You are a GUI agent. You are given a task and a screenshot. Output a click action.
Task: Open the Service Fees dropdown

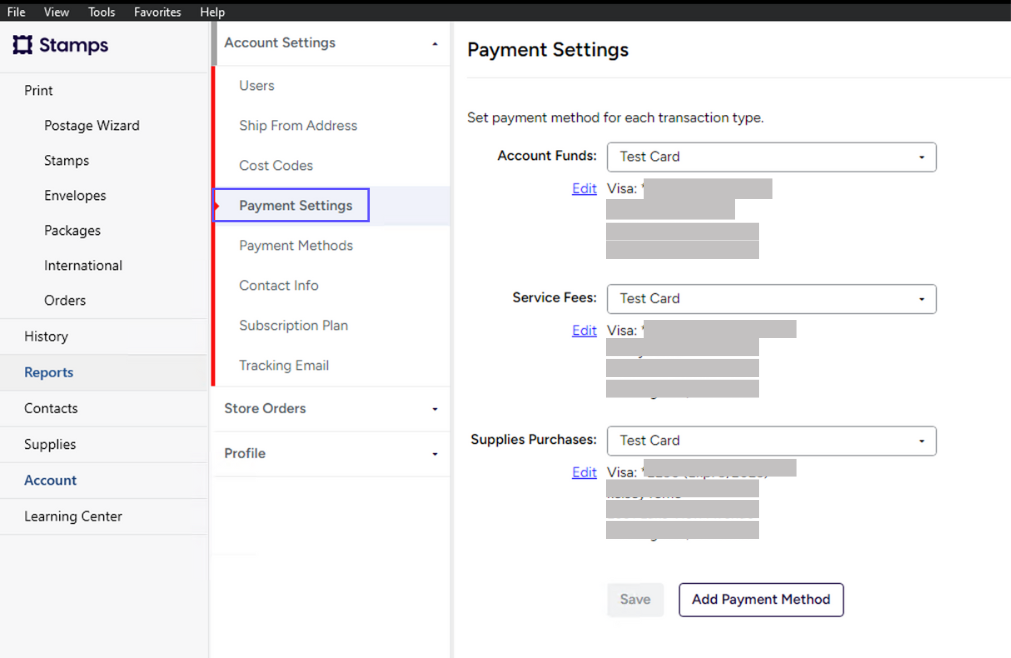[771, 299]
